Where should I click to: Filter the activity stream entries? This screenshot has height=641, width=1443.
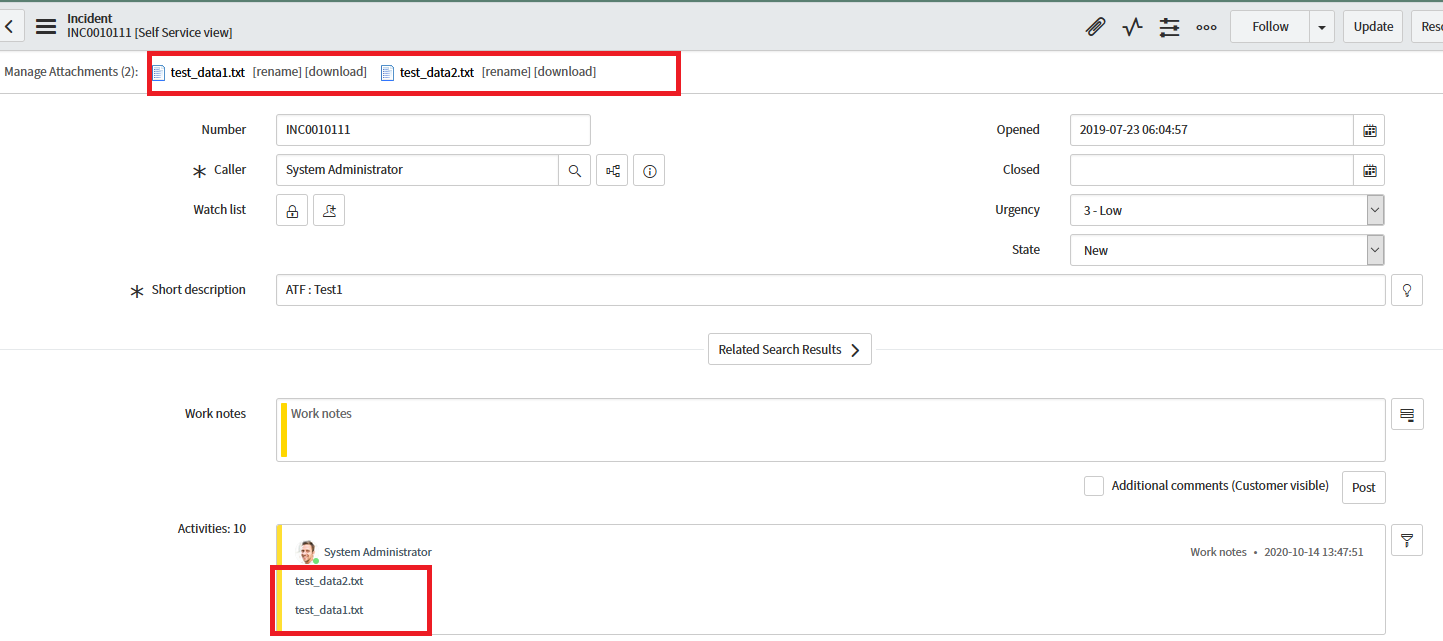pyautogui.click(x=1407, y=540)
